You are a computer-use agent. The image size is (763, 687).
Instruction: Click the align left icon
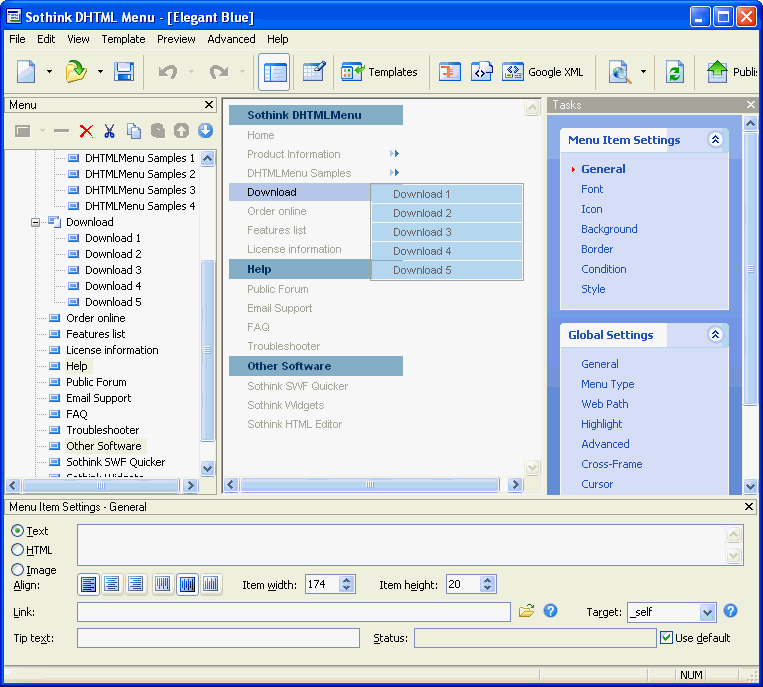(x=88, y=585)
